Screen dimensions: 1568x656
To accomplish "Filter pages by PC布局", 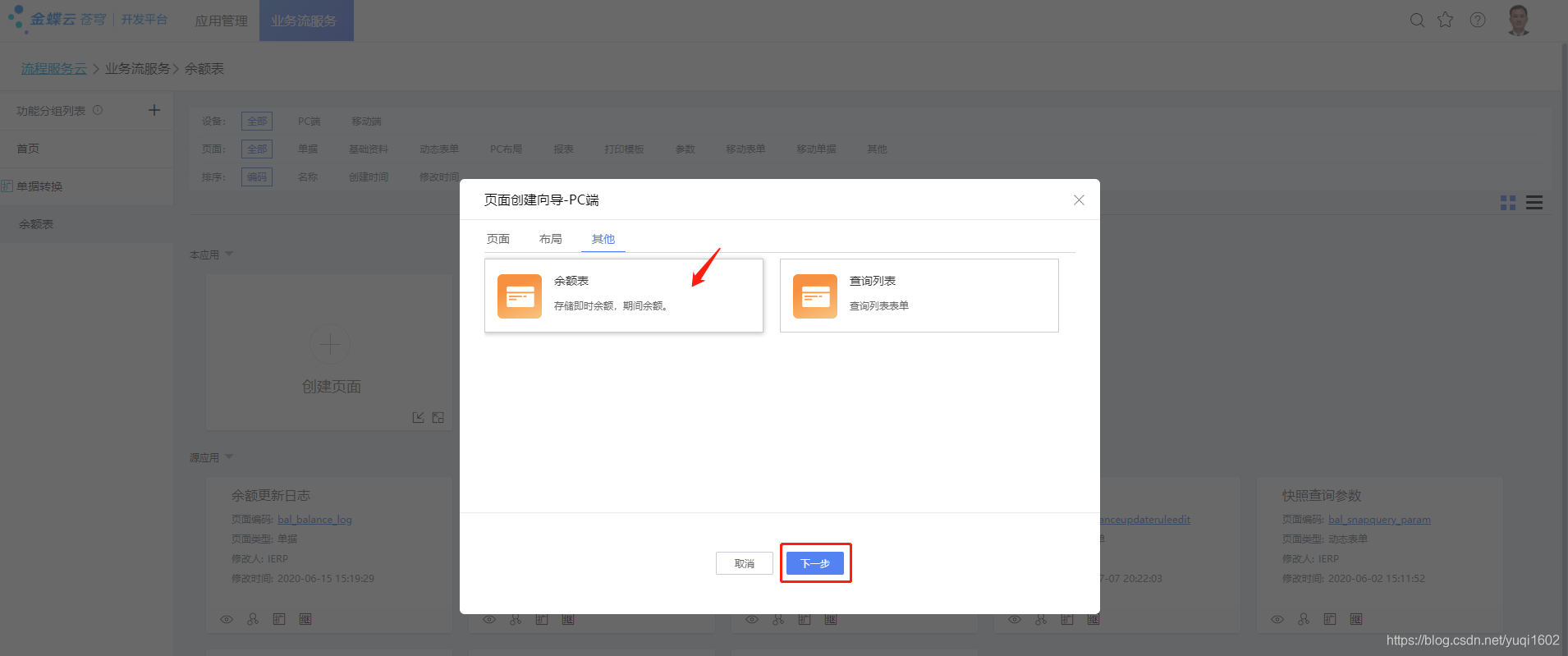I will pos(506,149).
